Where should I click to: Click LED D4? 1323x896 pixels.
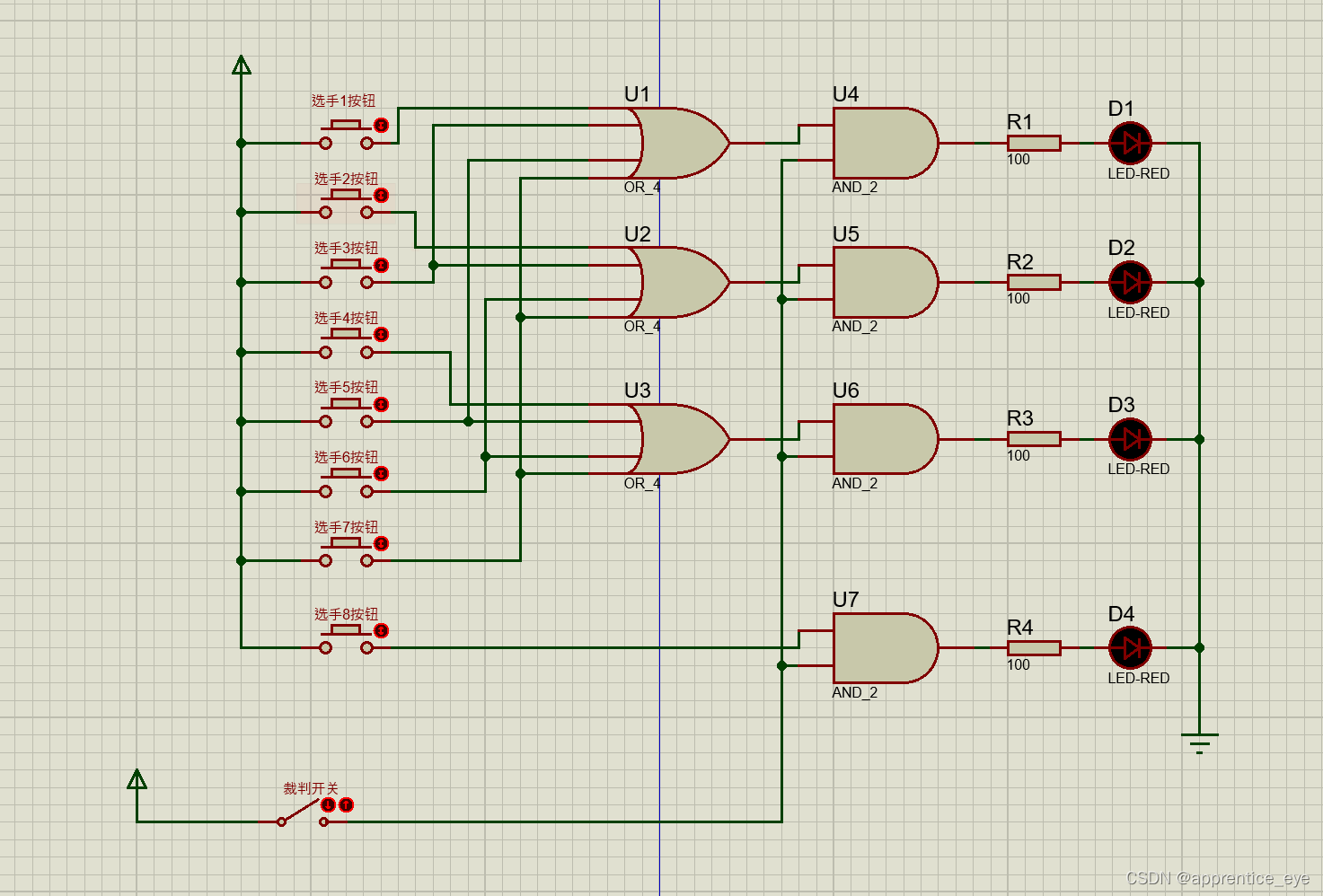click(1130, 647)
